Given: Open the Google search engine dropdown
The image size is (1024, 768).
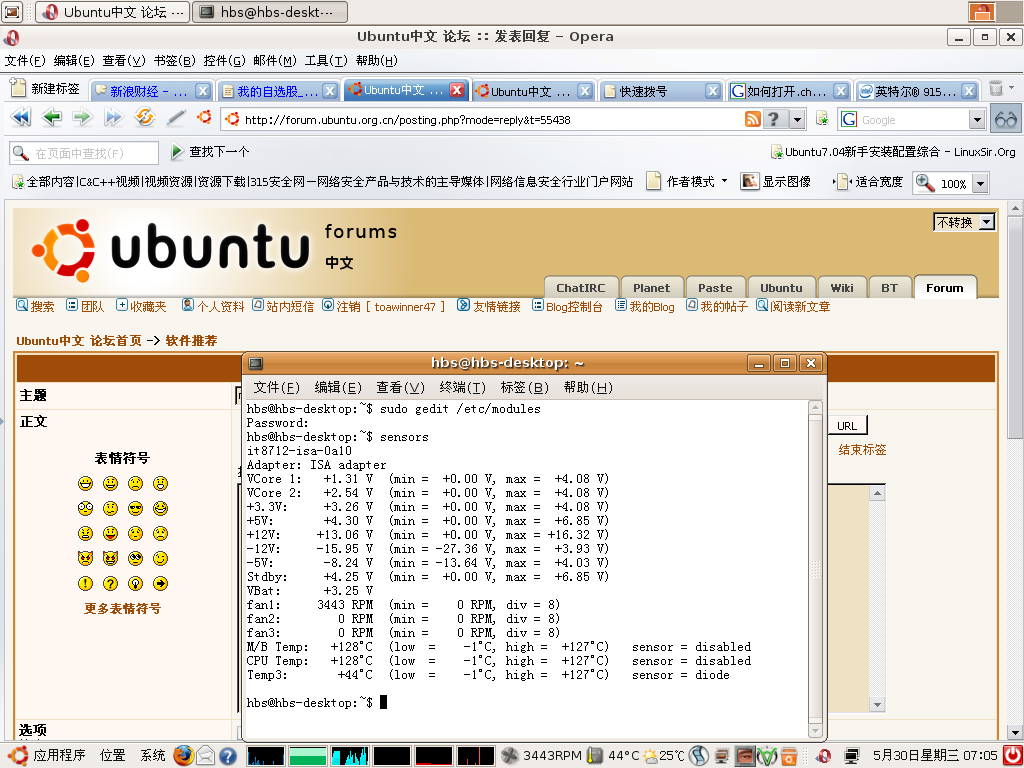Looking at the screenshot, I should click(977, 120).
